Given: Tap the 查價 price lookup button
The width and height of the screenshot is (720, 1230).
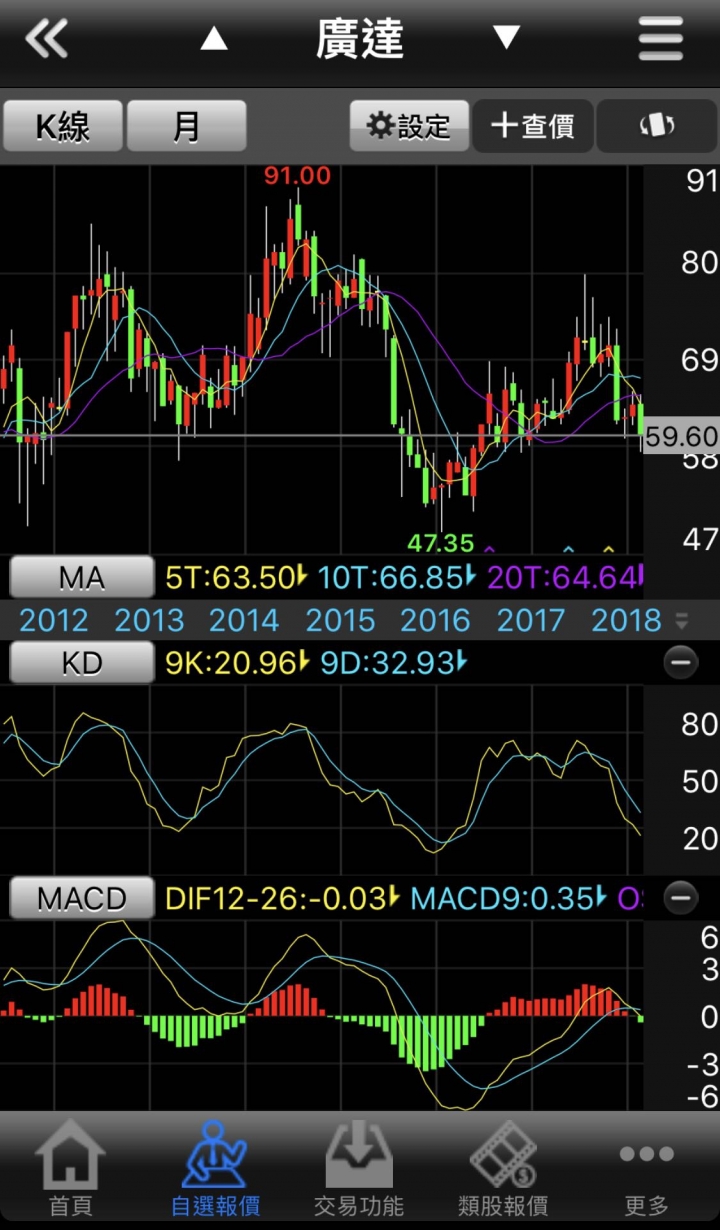Looking at the screenshot, I should 533,126.
